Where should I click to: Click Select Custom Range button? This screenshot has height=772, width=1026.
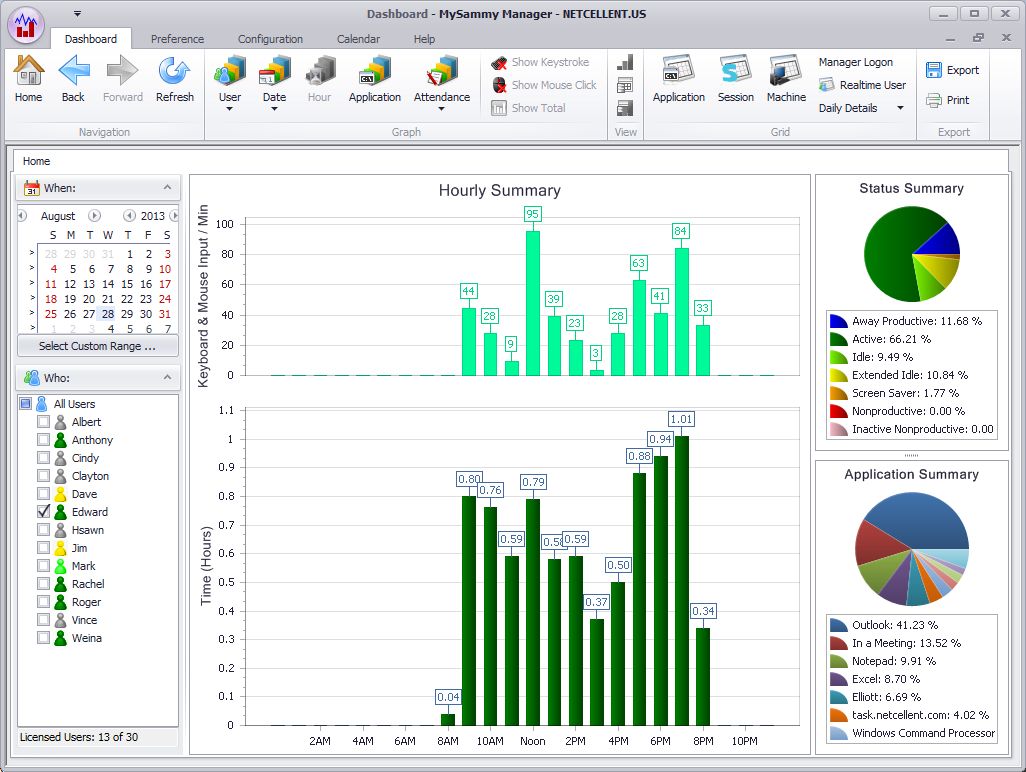(97, 346)
